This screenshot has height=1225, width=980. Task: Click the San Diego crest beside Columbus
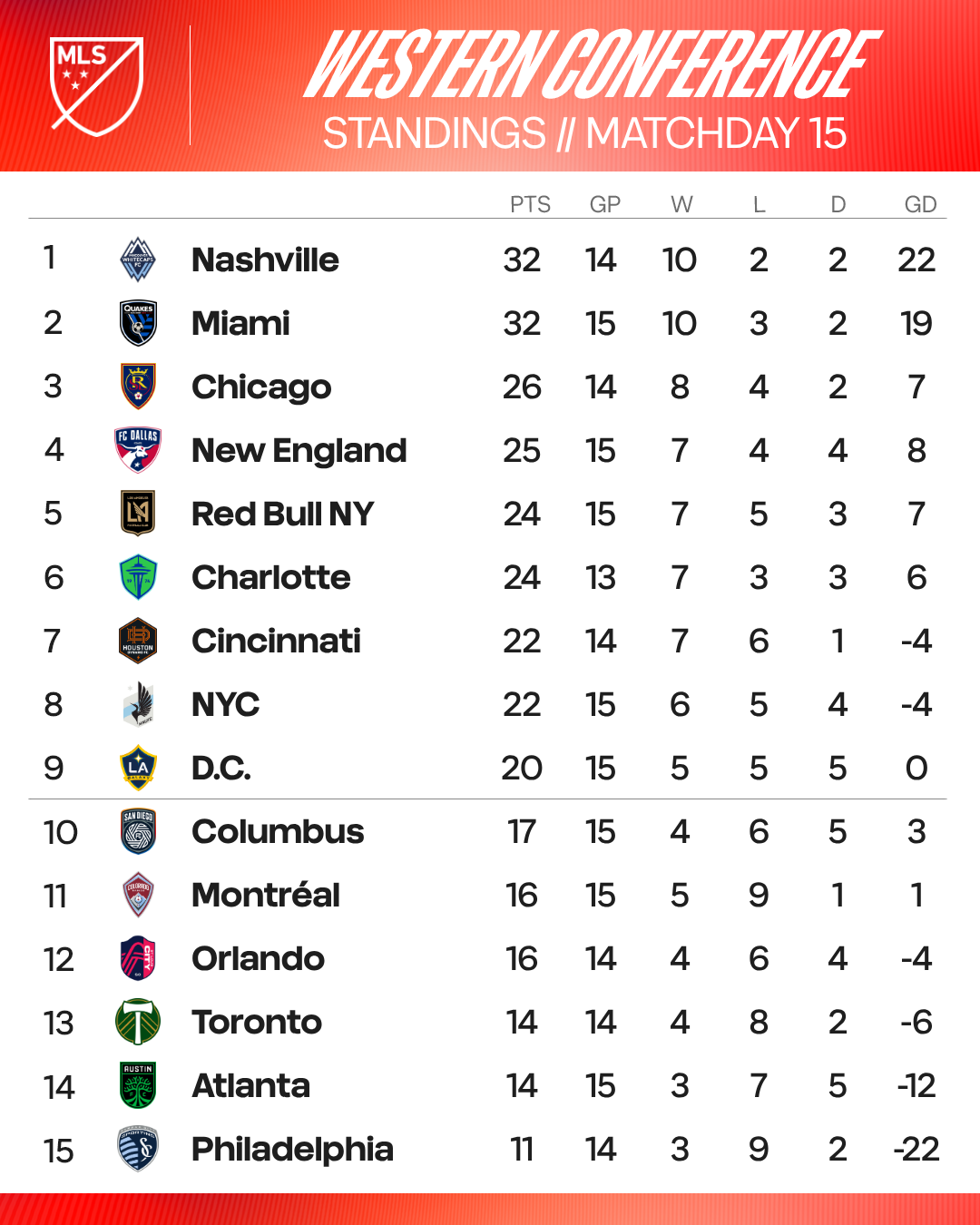[x=139, y=831]
